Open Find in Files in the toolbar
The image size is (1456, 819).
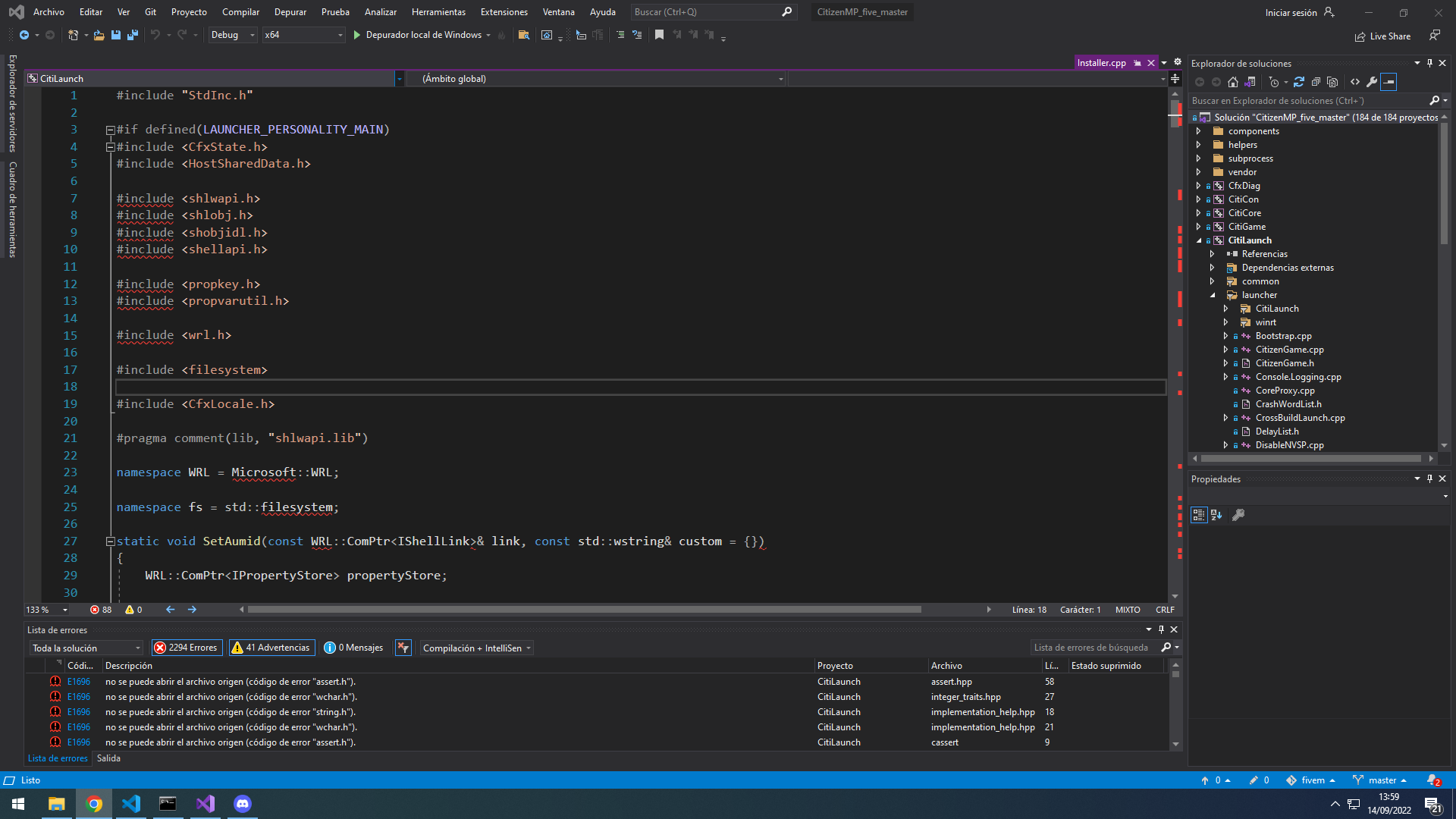tap(523, 35)
